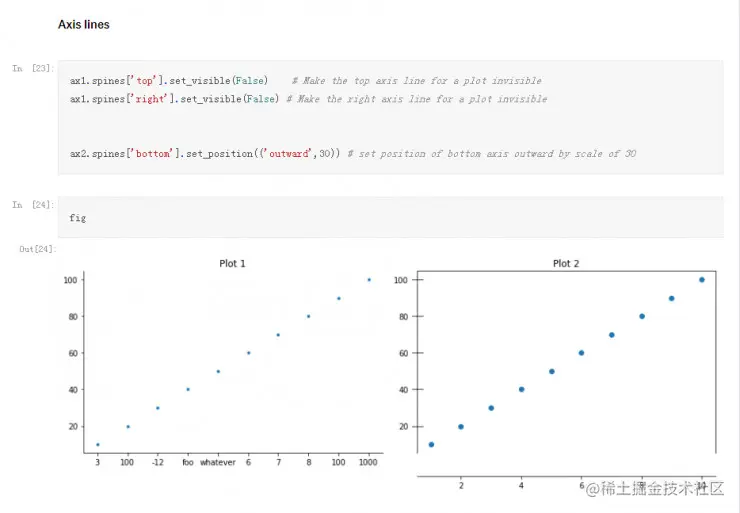
Task: Click the "1000" x-axis label in Plot 1
Action: click(368, 462)
